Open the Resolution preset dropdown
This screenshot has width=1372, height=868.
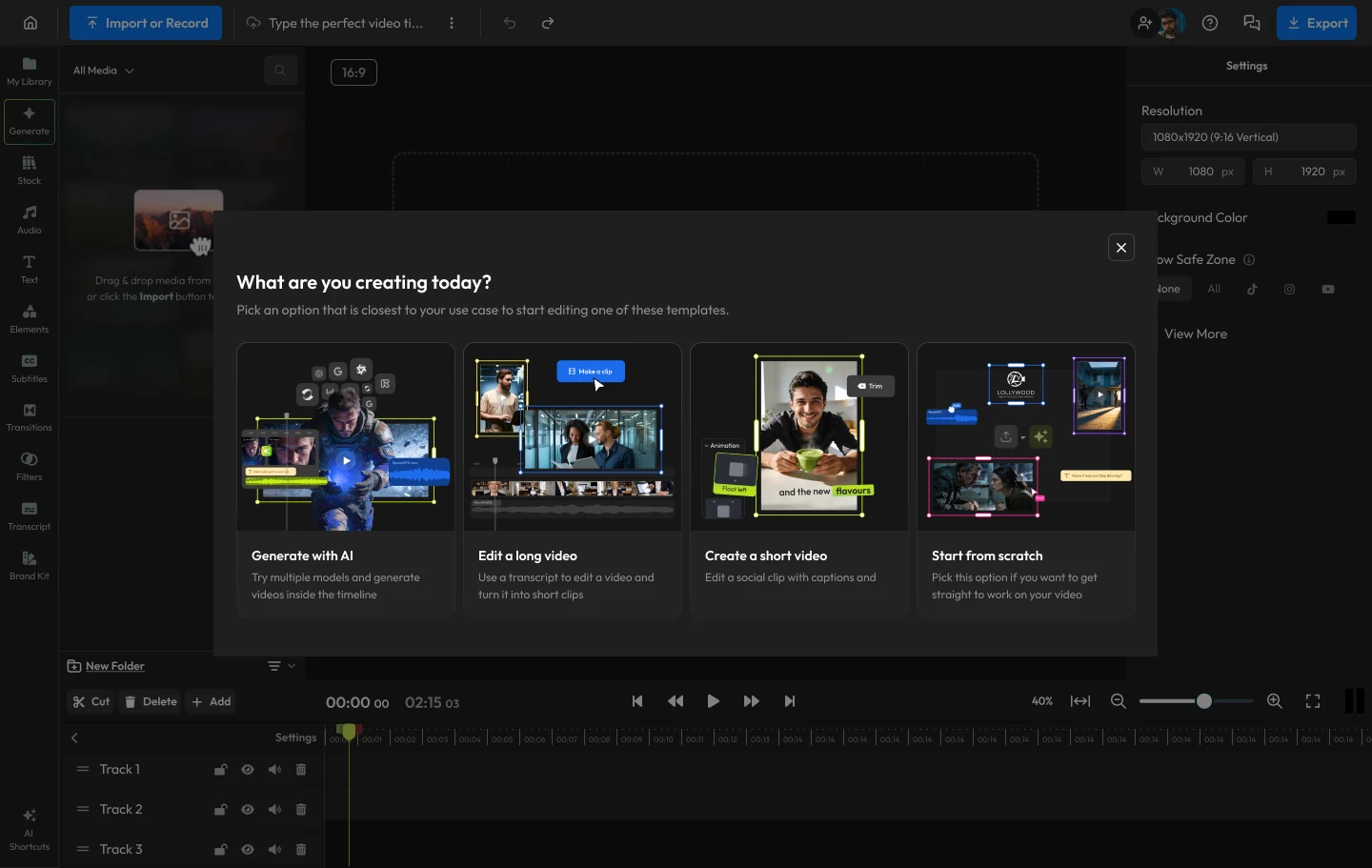pyautogui.click(x=1248, y=137)
